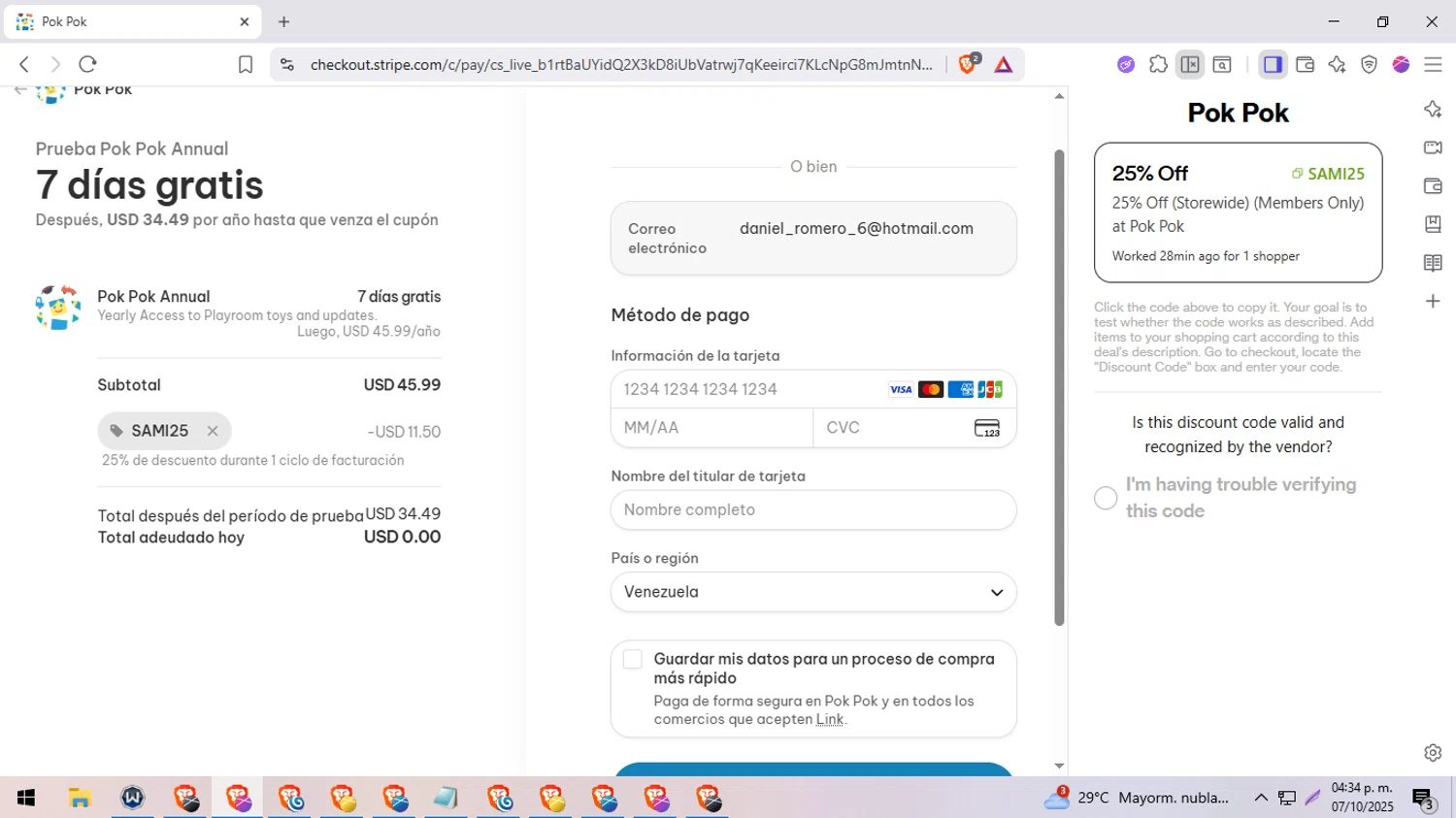Viewport: 1456px width, 818px height.
Task: Click the scrollbar up arrow on checkout page
Action: pyautogui.click(x=1059, y=96)
